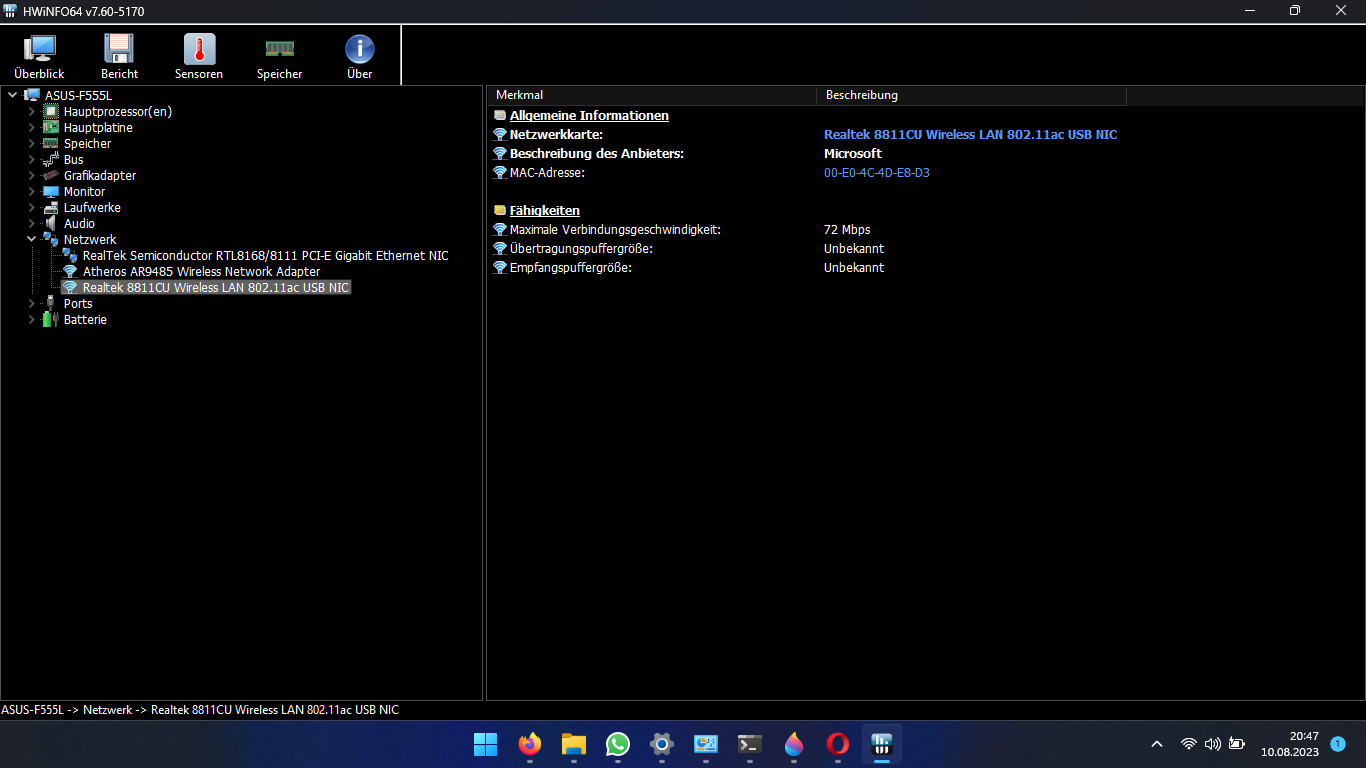Collapse the ASUS-F555L root node
This screenshot has width=1366, height=768.
pyautogui.click(x=12, y=96)
